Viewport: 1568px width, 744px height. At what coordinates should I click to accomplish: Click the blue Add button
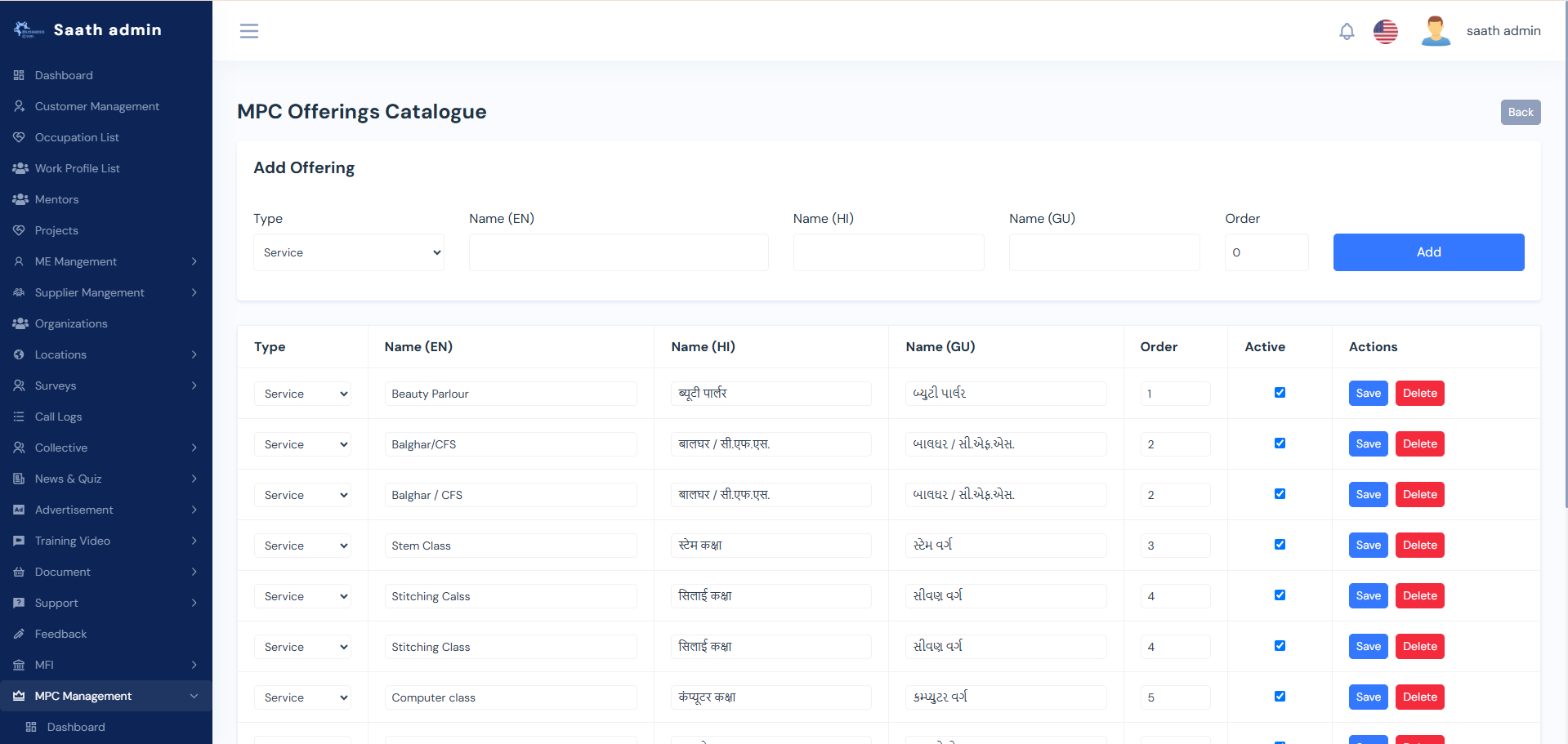1428,252
